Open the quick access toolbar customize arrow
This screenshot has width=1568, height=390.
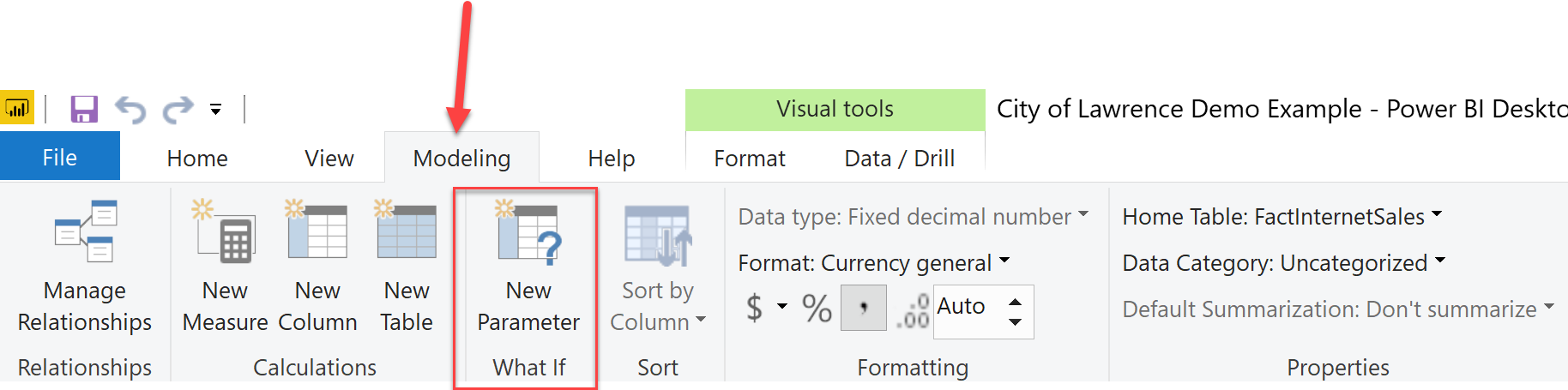tap(216, 110)
